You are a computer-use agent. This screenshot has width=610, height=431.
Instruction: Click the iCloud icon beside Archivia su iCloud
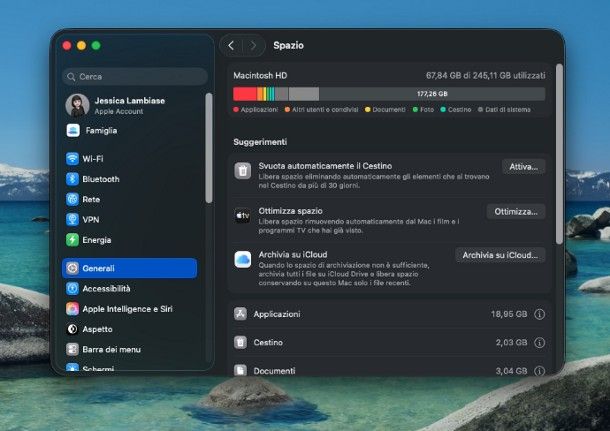243,259
